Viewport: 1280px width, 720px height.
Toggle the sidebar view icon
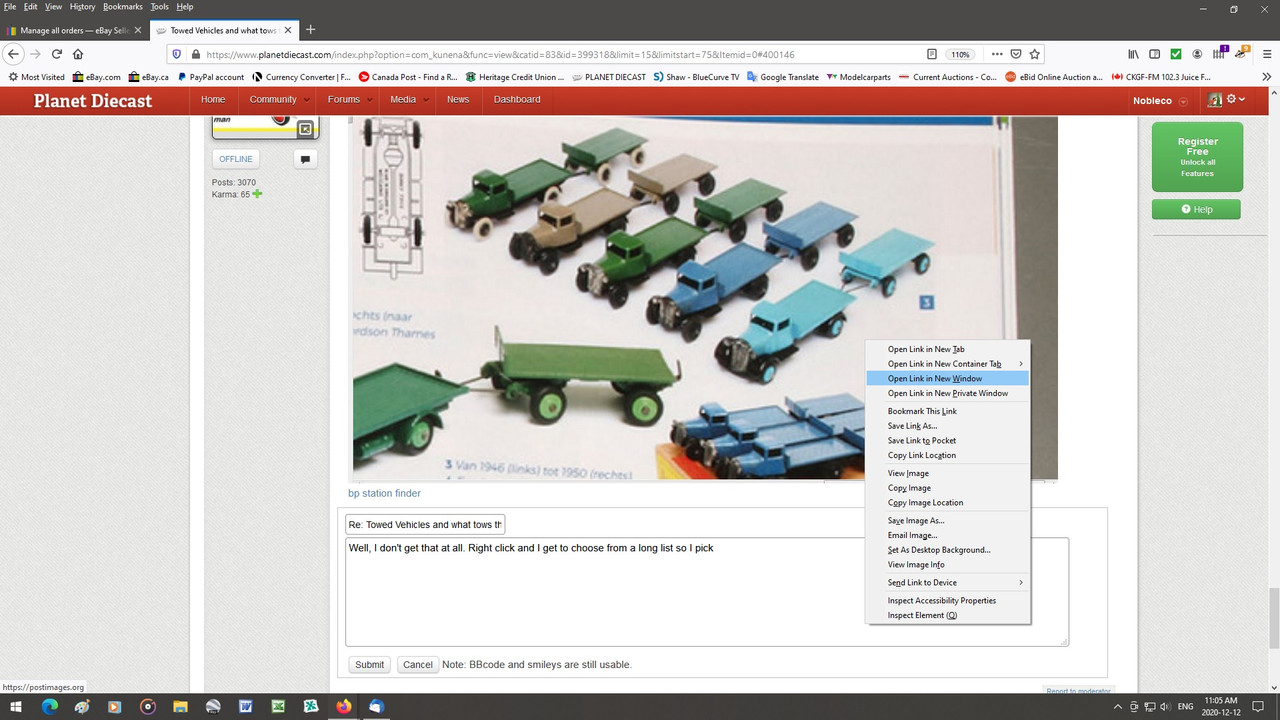pos(1154,54)
